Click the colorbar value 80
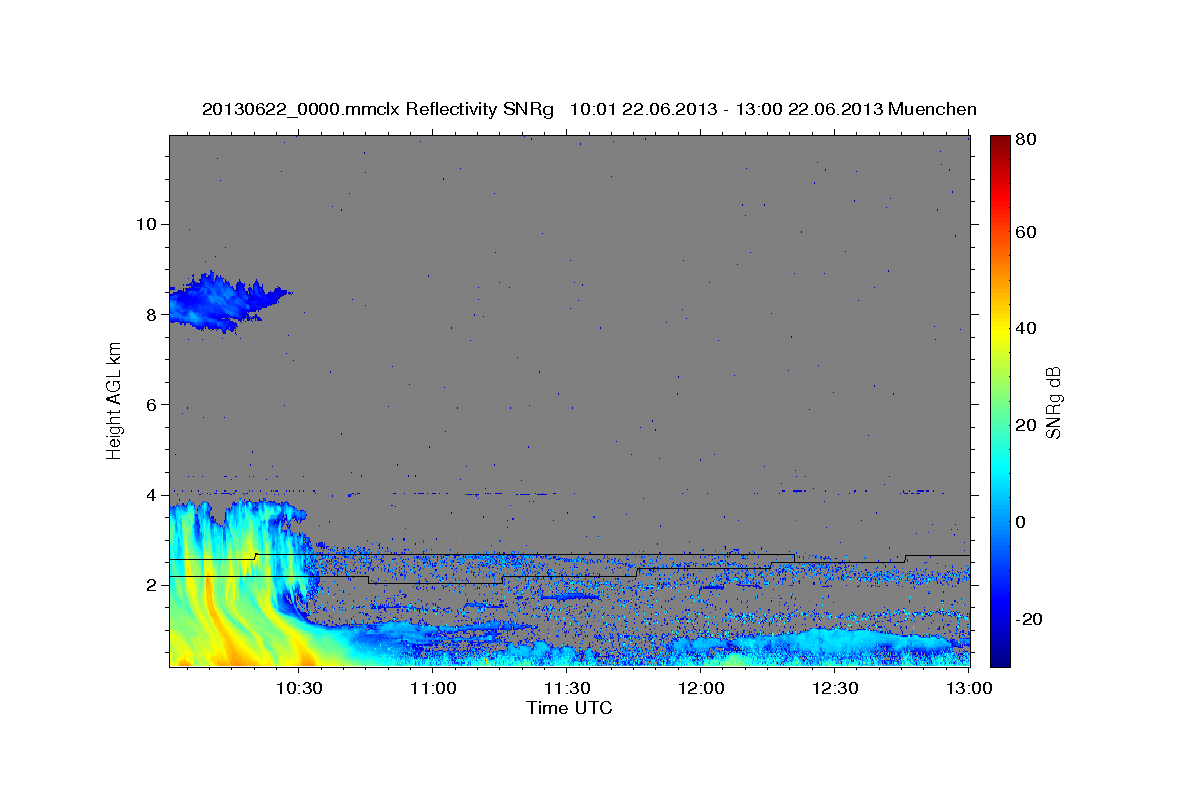1200x800 pixels. tap(1025, 140)
